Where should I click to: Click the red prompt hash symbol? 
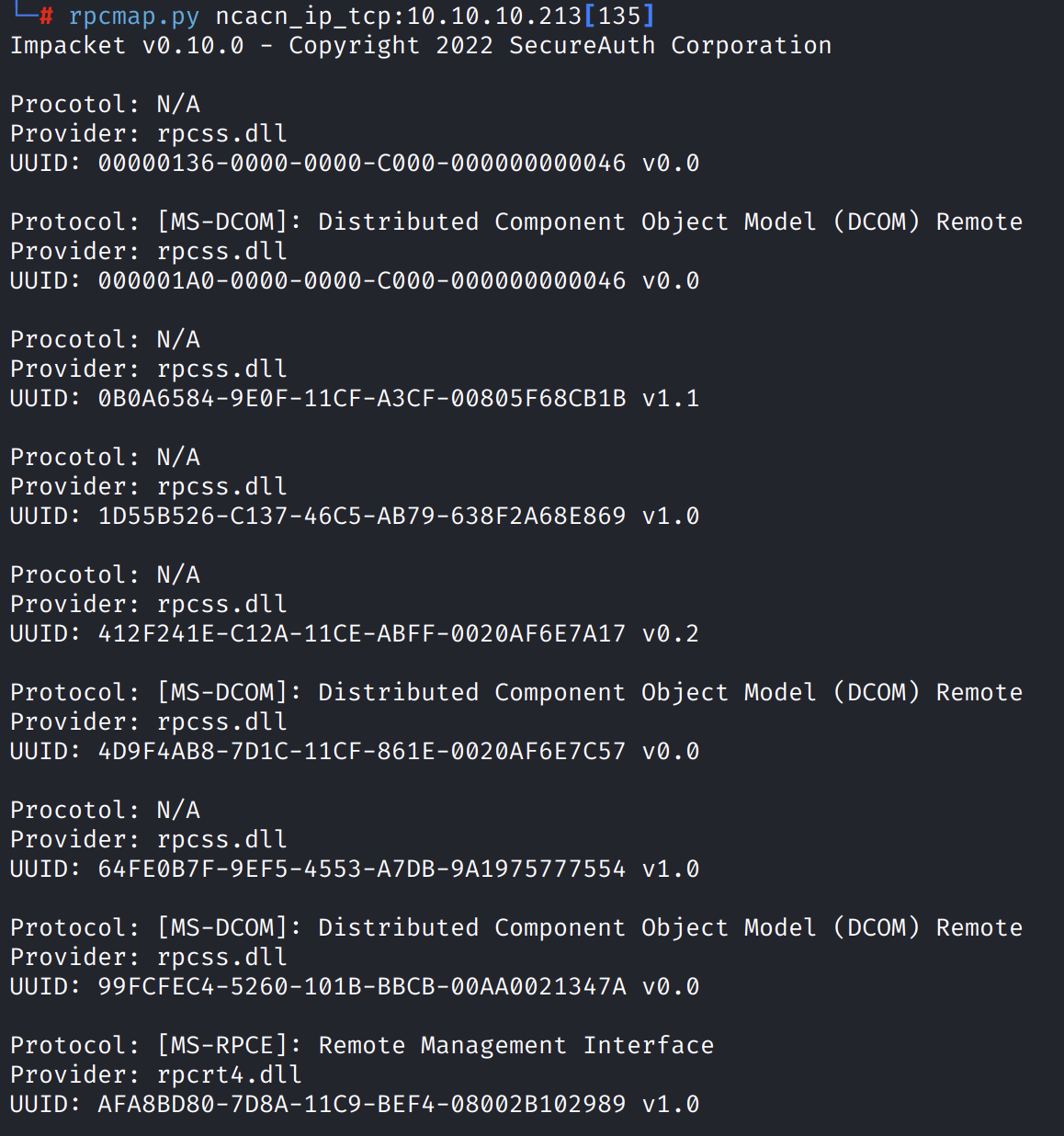[47, 17]
